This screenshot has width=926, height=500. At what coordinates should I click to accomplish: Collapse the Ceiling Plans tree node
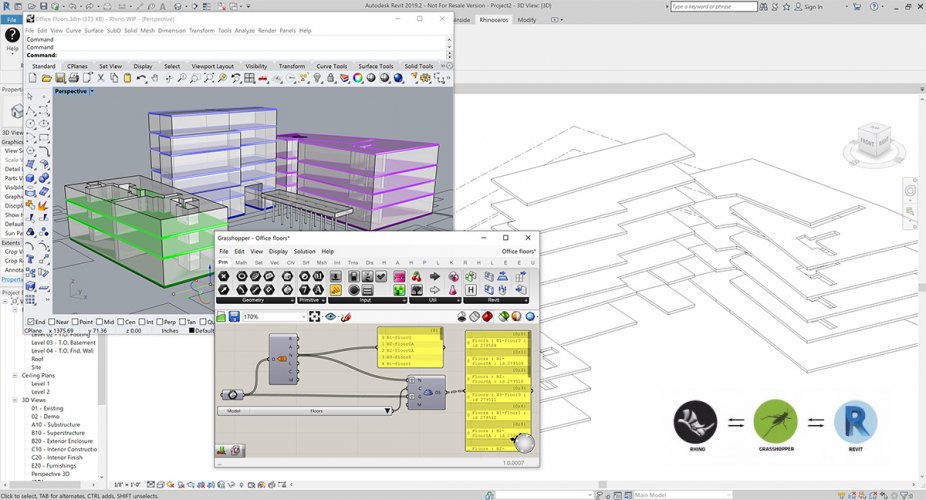tap(16, 375)
